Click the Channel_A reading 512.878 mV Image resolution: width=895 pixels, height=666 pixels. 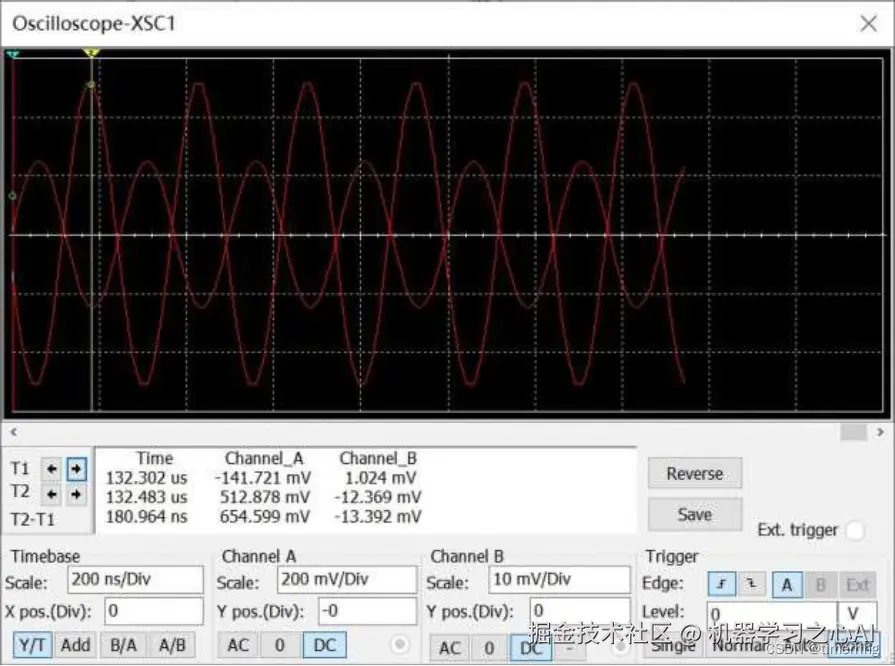(x=265, y=497)
